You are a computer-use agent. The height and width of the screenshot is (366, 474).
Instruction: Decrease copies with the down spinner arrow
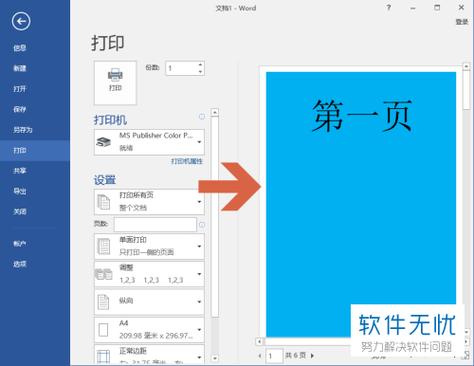point(200,72)
